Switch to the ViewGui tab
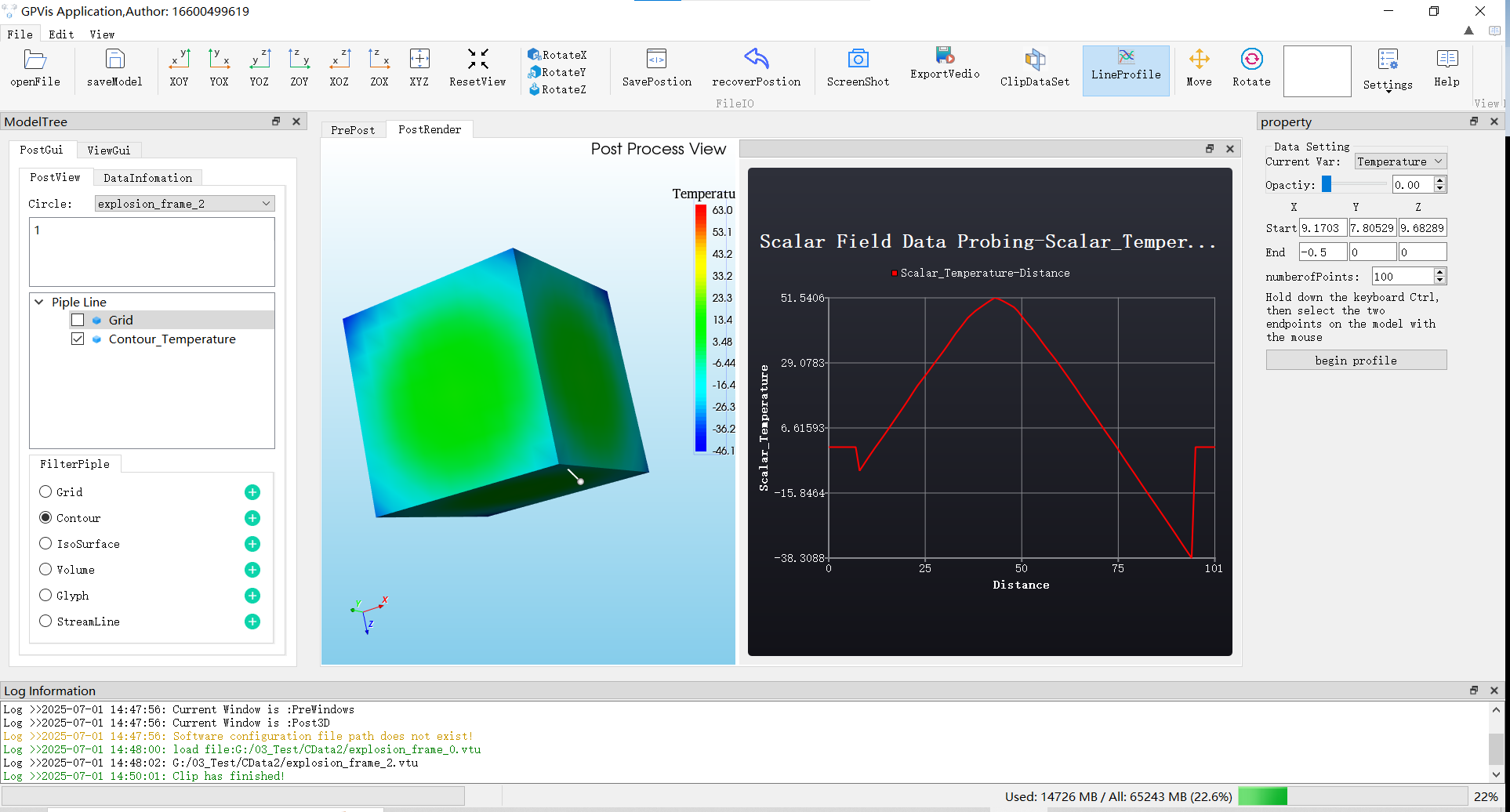This screenshot has width=1510, height=812. coord(108,150)
